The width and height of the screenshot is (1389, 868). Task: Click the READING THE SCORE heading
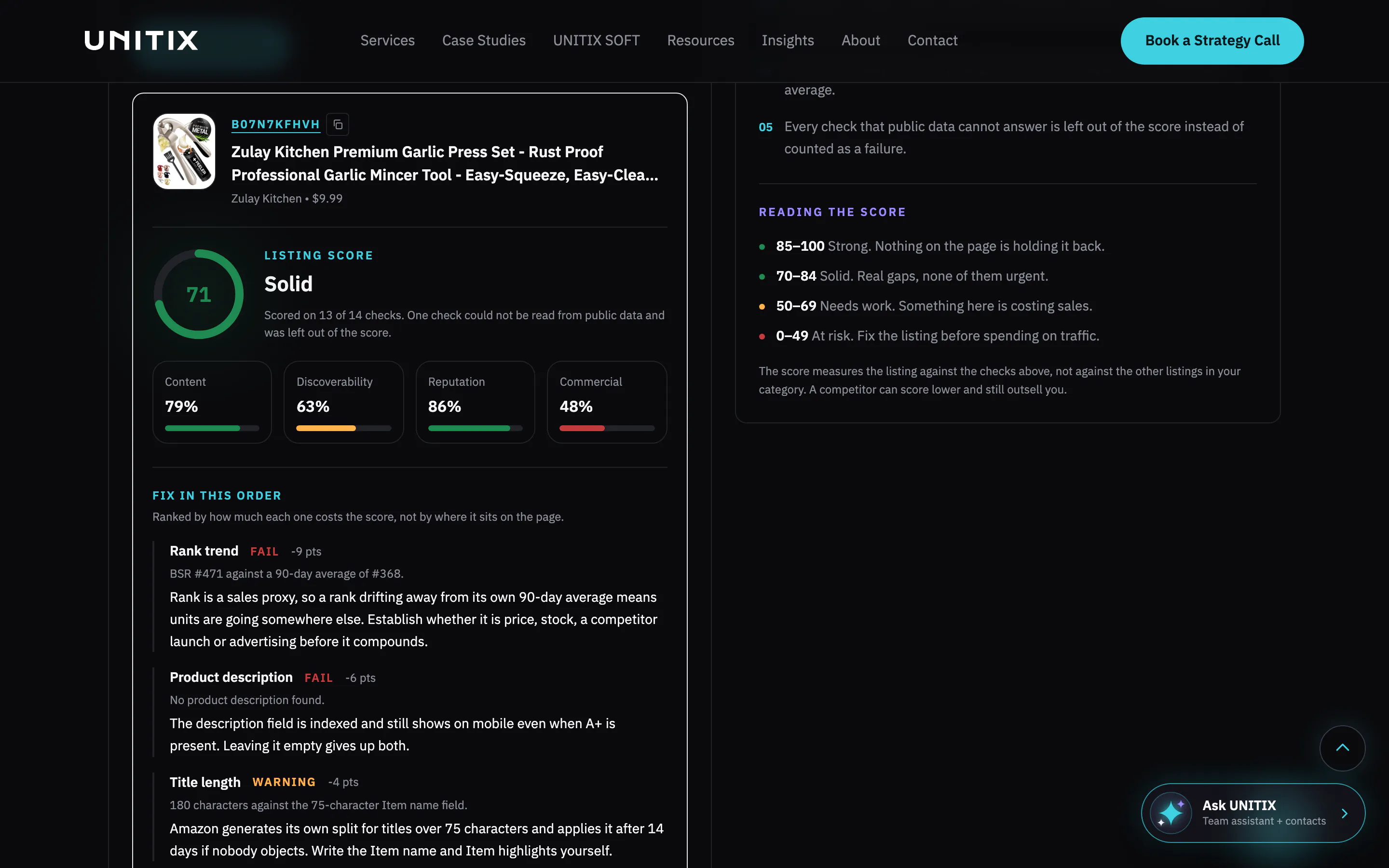coord(832,212)
